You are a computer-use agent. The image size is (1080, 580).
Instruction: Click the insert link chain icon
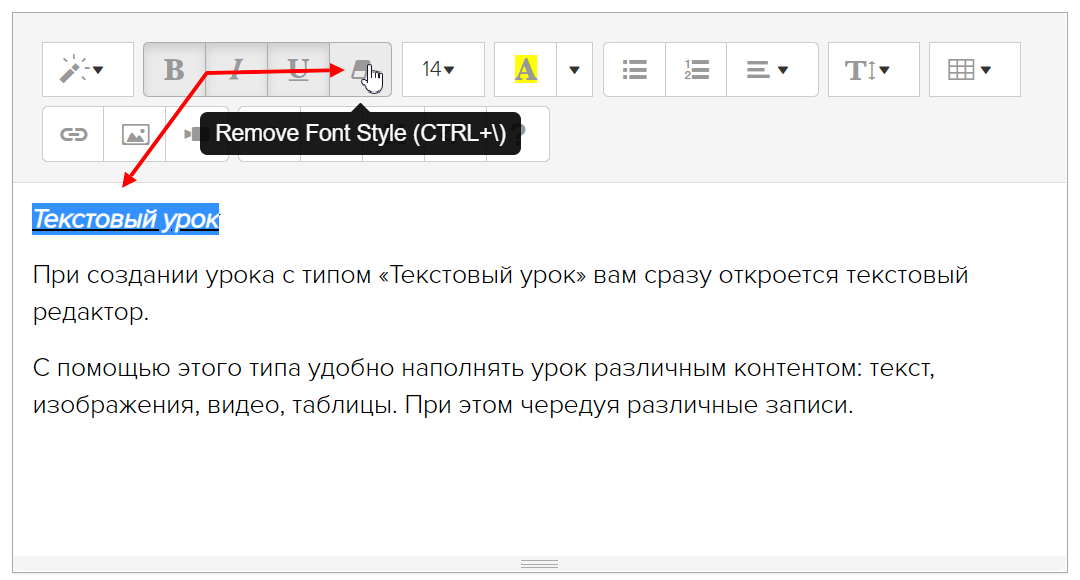pos(73,134)
